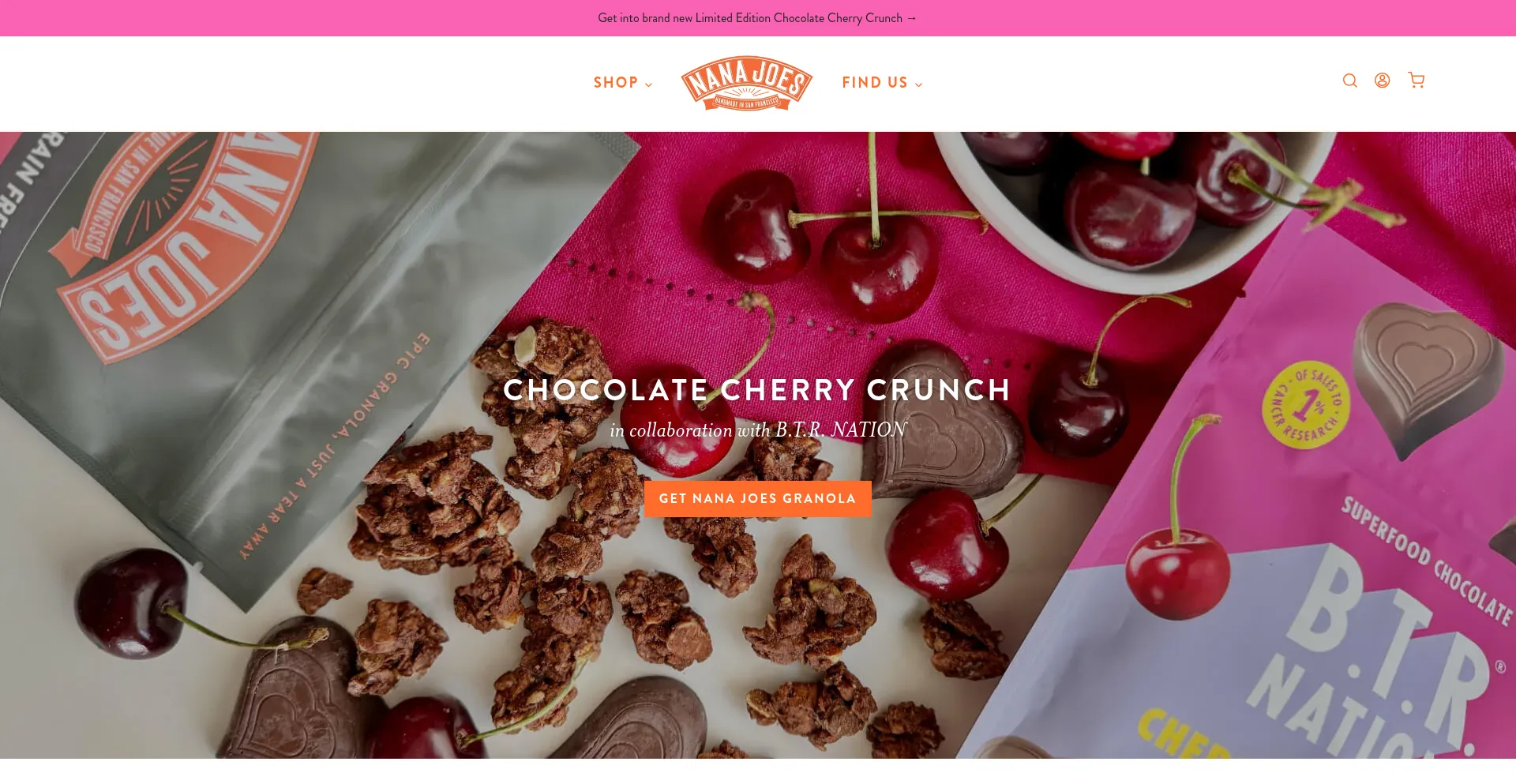Click the Nana Joes logo
Image resolution: width=1516 pixels, height=784 pixels.
click(746, 83)
